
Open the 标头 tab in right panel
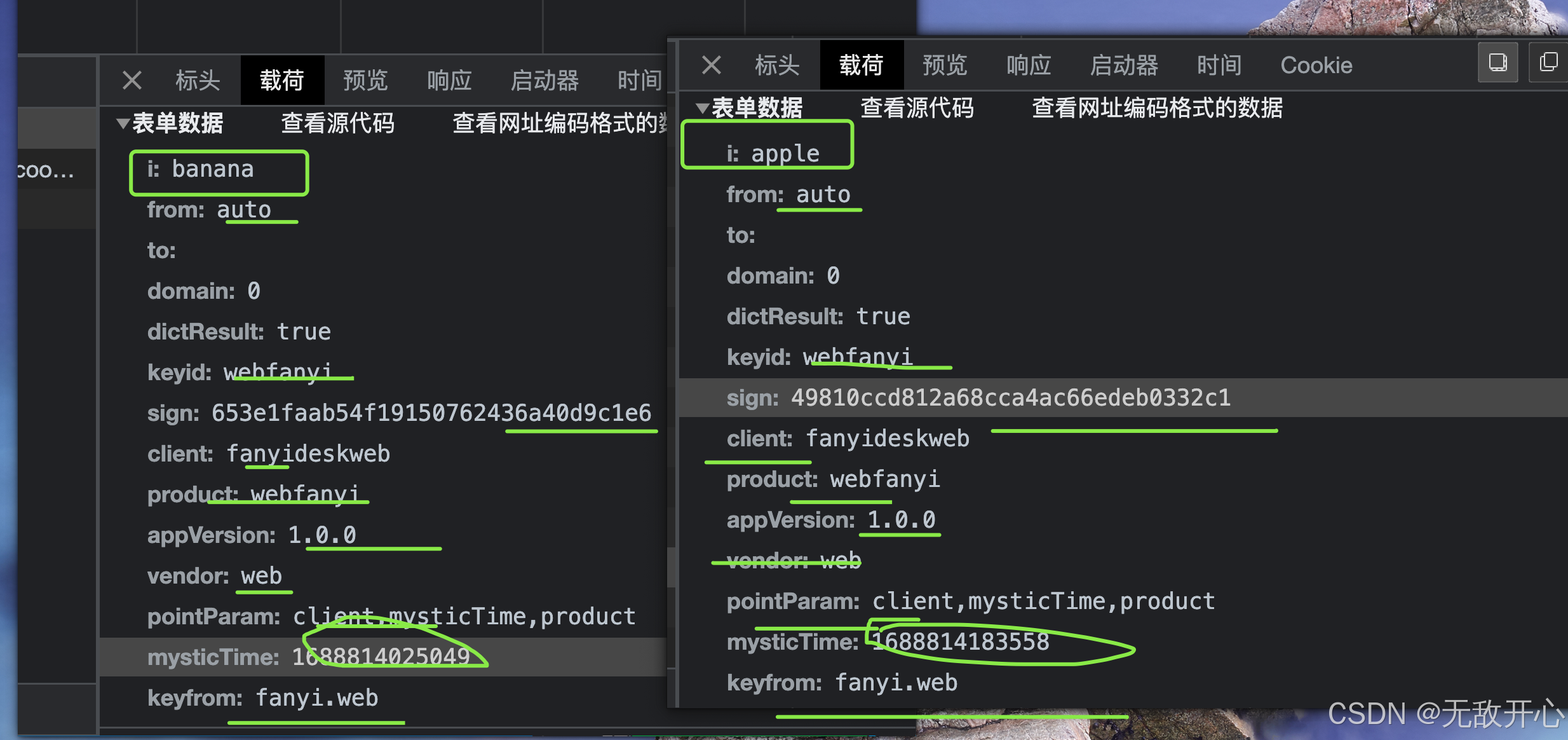pyautogui.click(x=777, y=65)
